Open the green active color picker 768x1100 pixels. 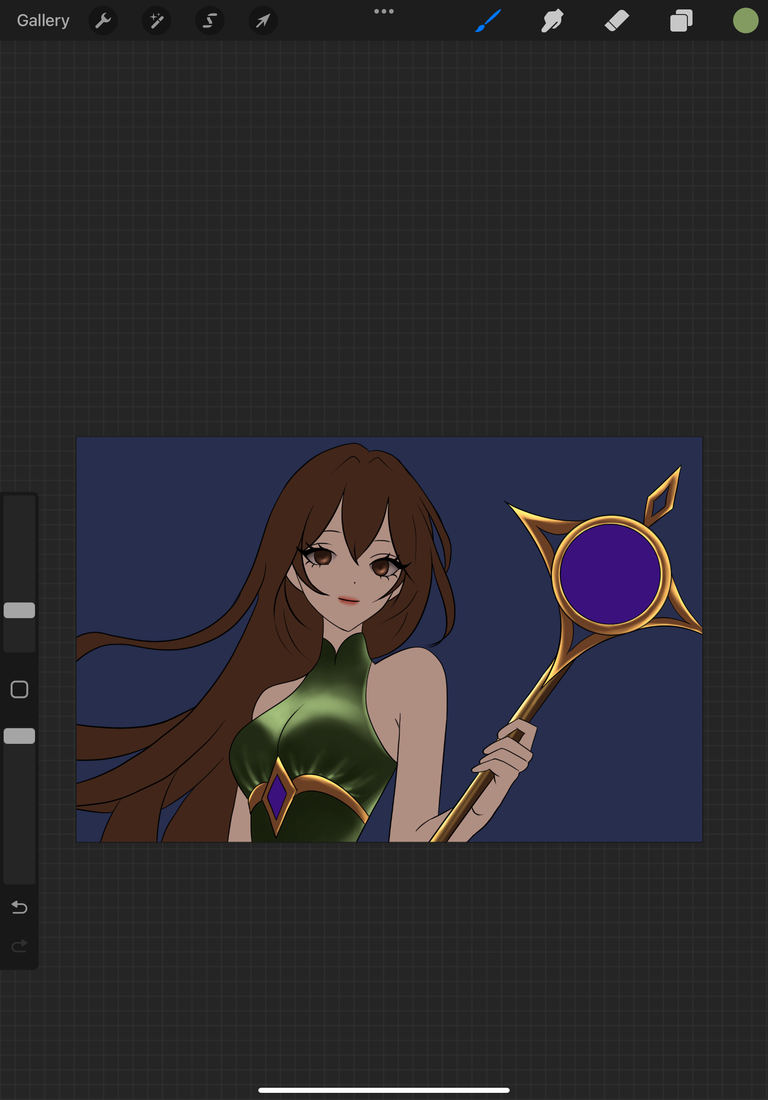click(746, 20)
